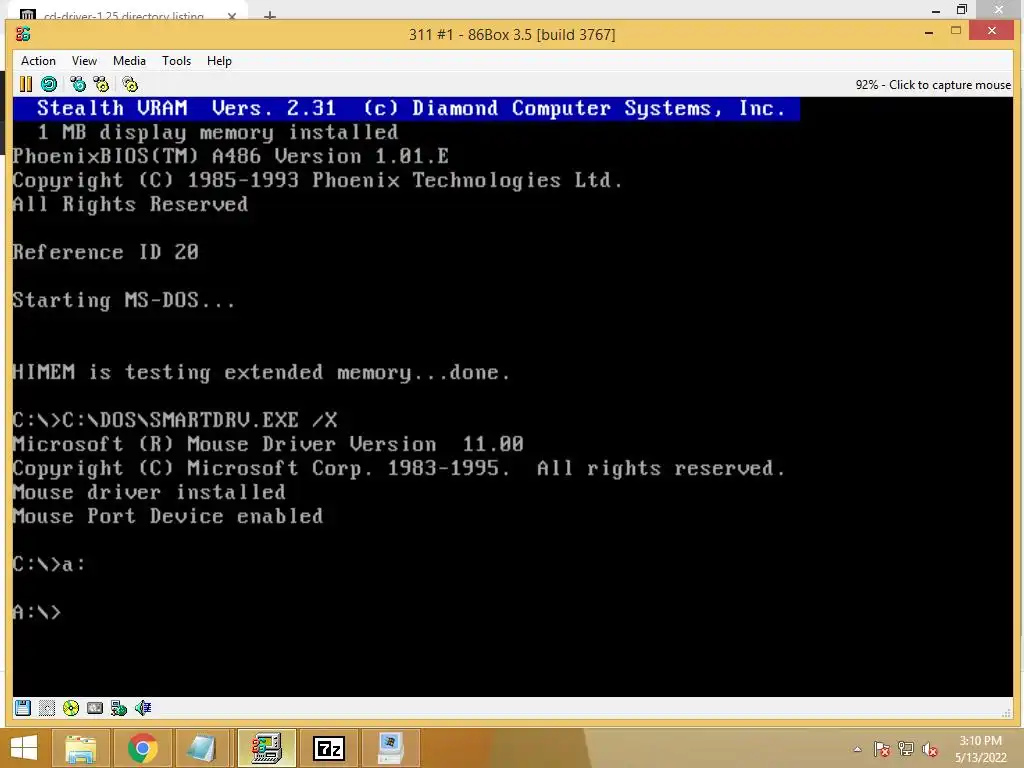Open the View menu

84,61
